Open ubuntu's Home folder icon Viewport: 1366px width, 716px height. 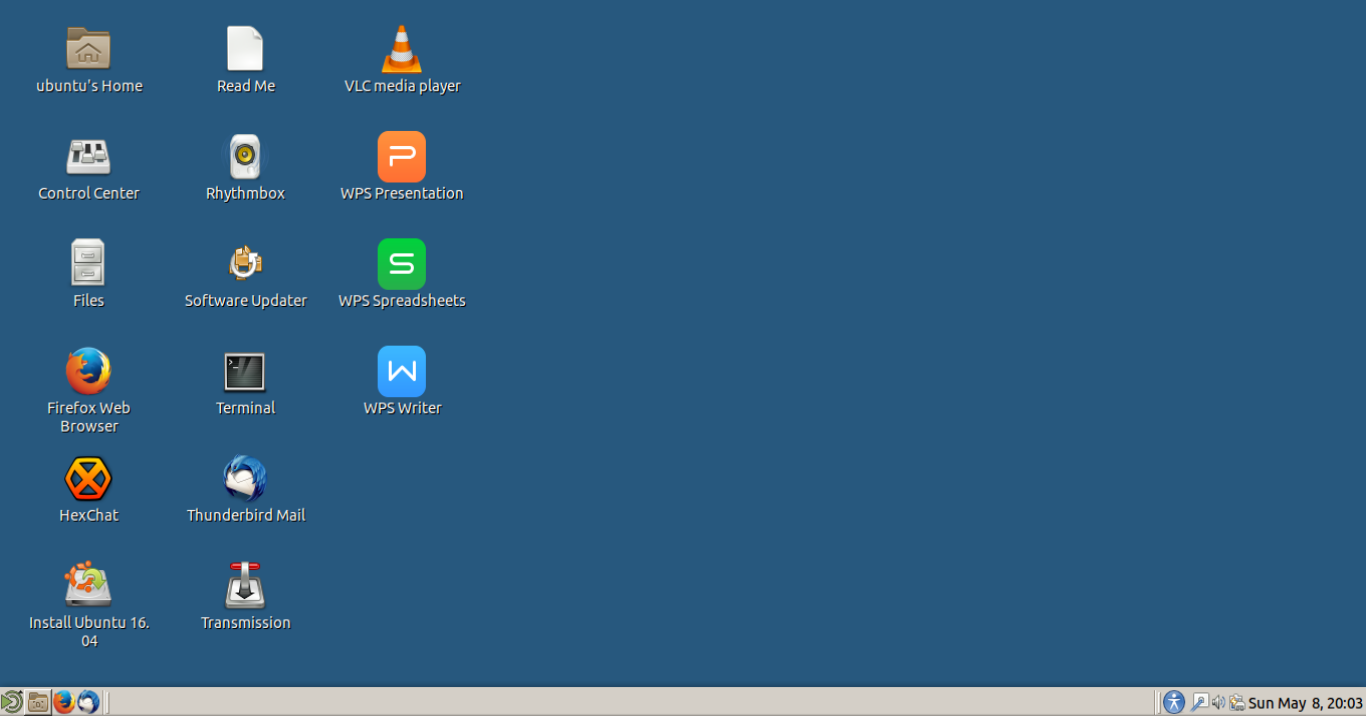click(88, 48)
